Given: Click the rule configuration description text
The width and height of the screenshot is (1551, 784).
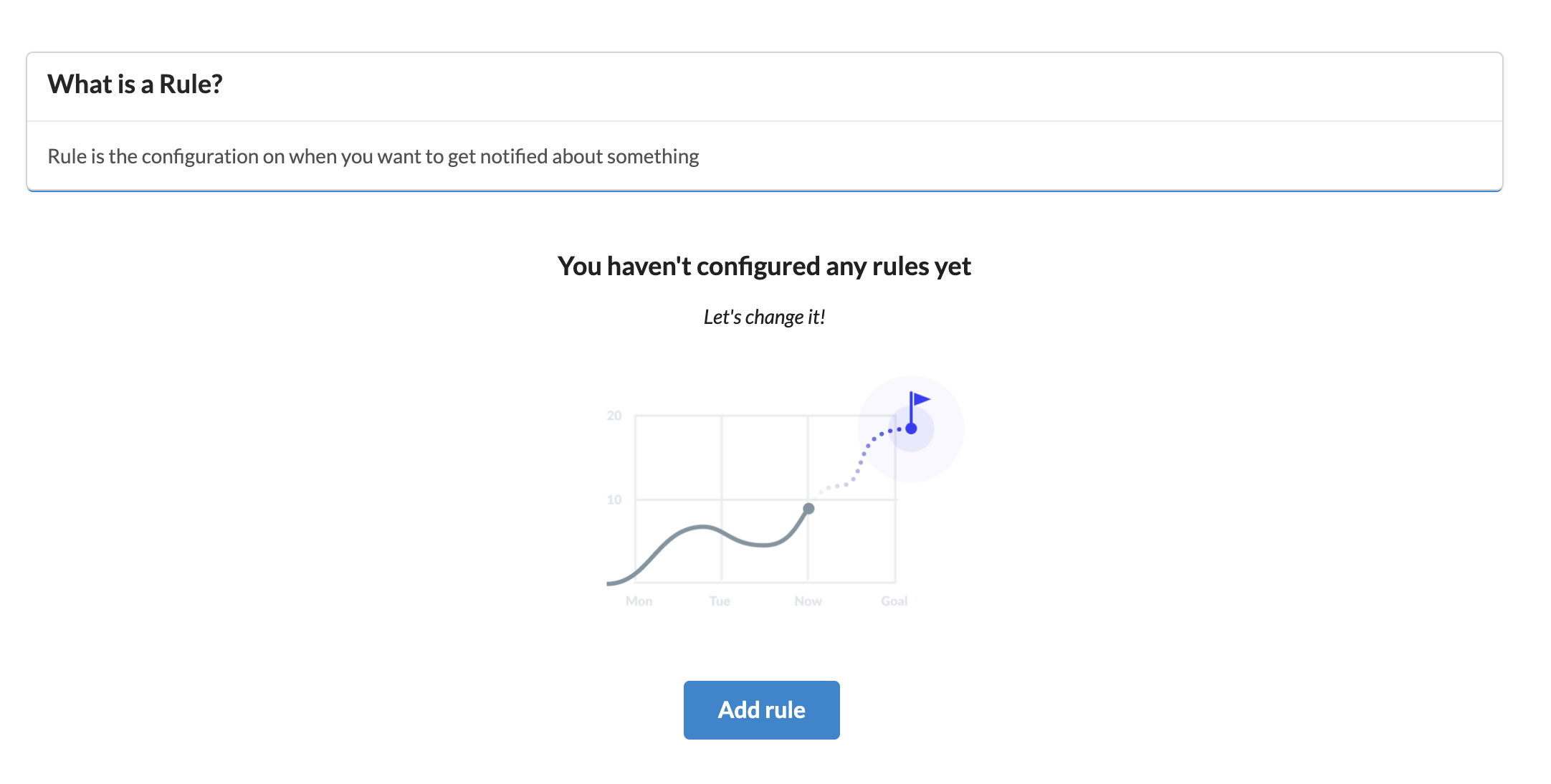Looking at the screenshot, I should click(373, 156).
